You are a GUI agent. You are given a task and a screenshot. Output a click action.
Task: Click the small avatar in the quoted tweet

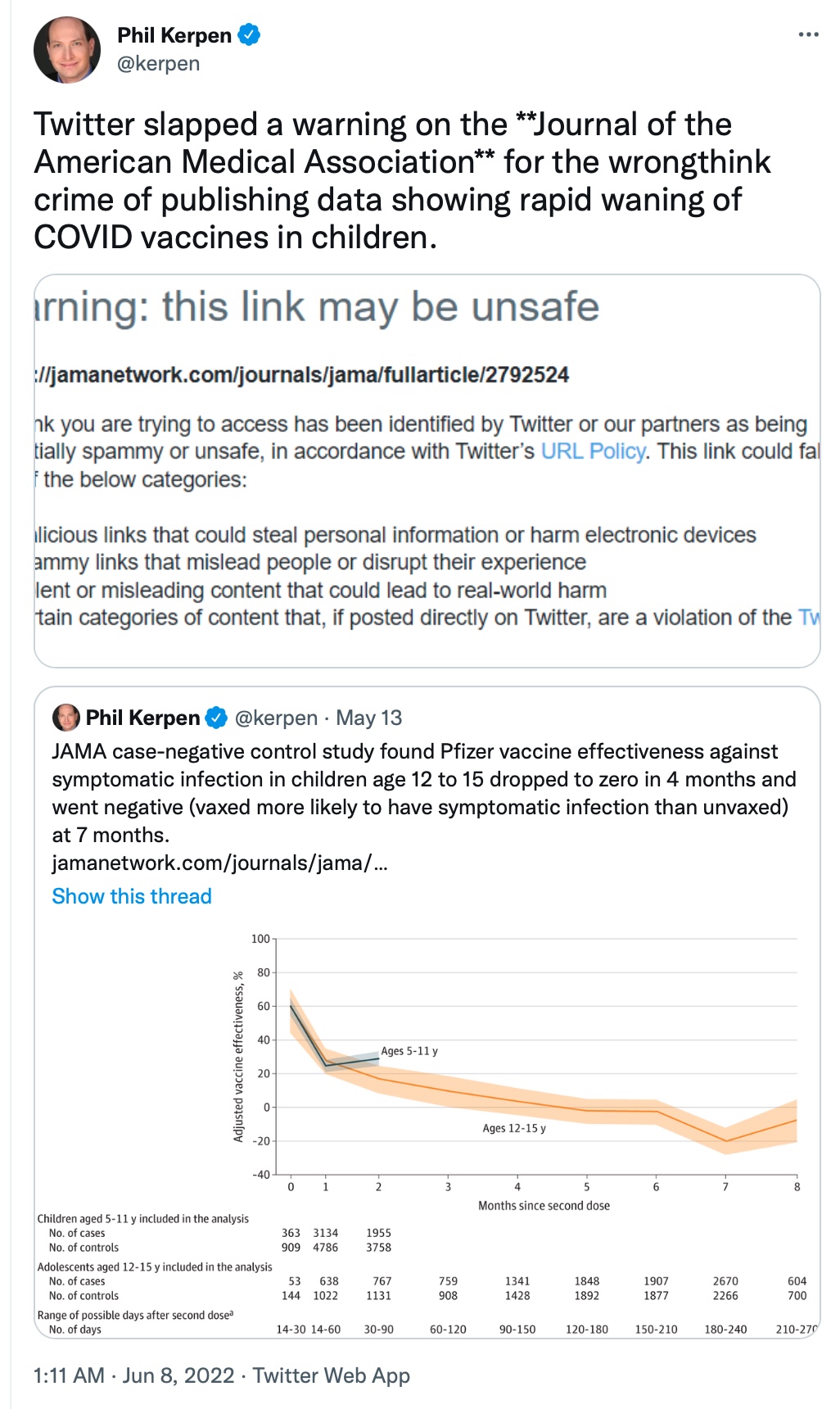(x=65, y=718)
